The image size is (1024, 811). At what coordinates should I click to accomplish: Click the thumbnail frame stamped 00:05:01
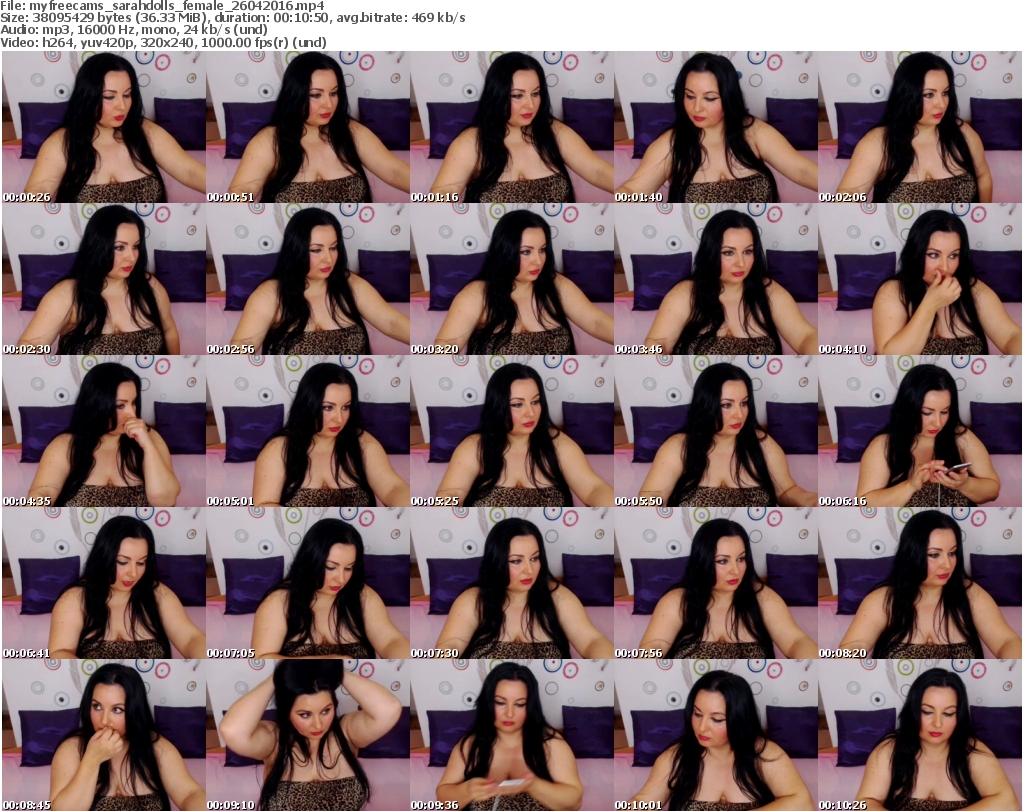308,431
